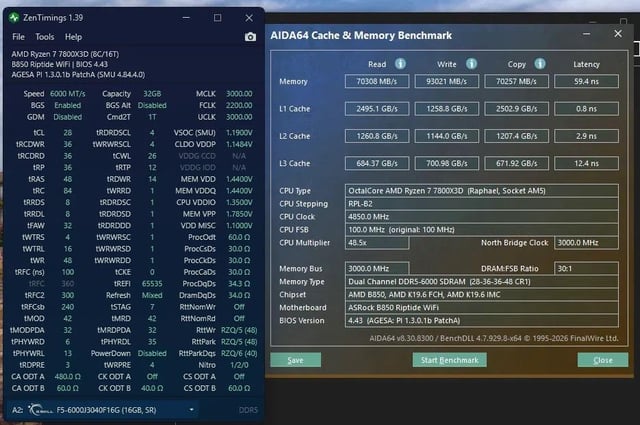
Task: Minimize the ZenTimings window
Action: coord(186,18)
